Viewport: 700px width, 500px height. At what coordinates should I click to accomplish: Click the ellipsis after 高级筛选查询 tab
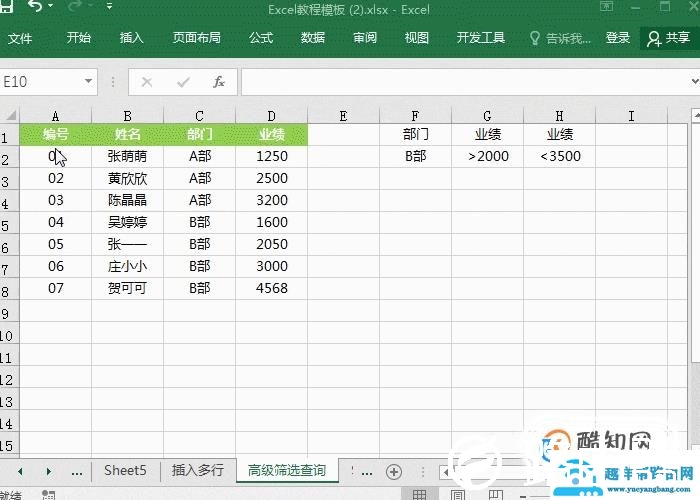[x=367, y=472]
